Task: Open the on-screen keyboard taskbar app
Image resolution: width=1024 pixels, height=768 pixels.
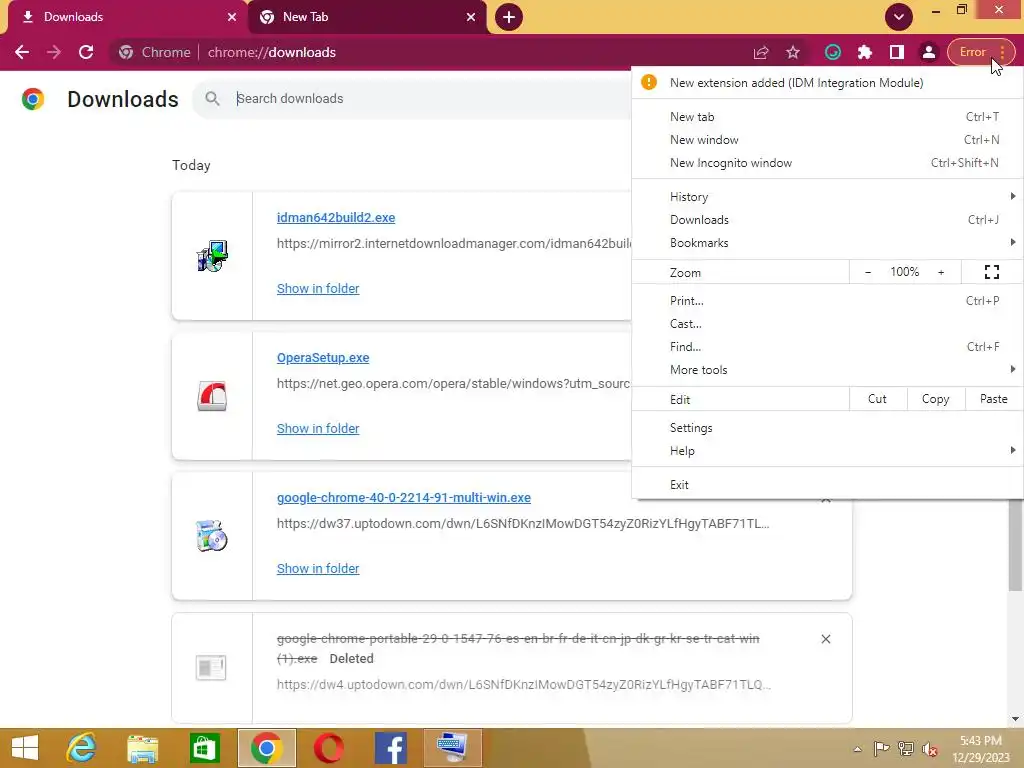Action: pyautogui.click(x=453, y=748)
